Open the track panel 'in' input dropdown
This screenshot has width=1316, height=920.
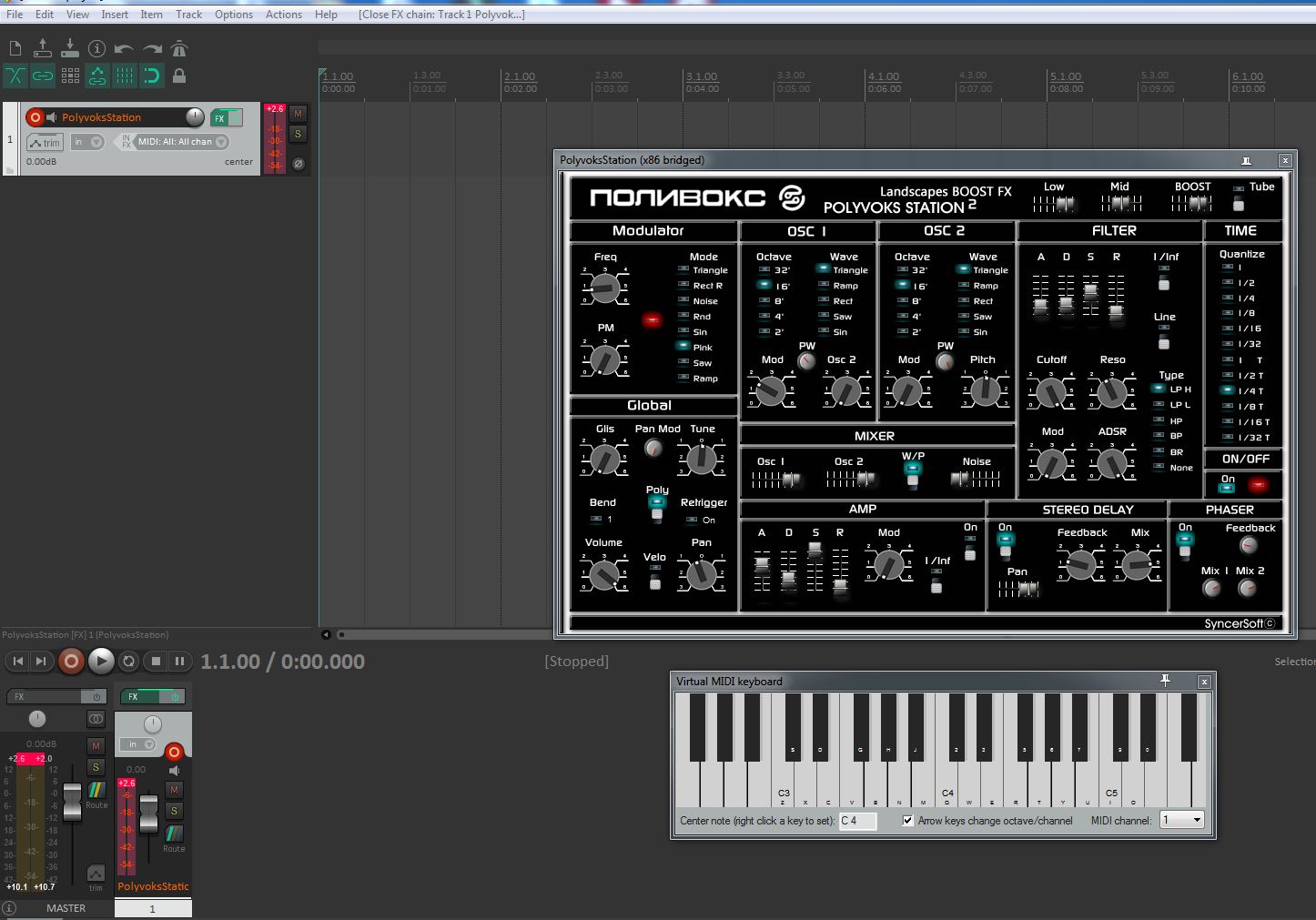pos(87,142)
